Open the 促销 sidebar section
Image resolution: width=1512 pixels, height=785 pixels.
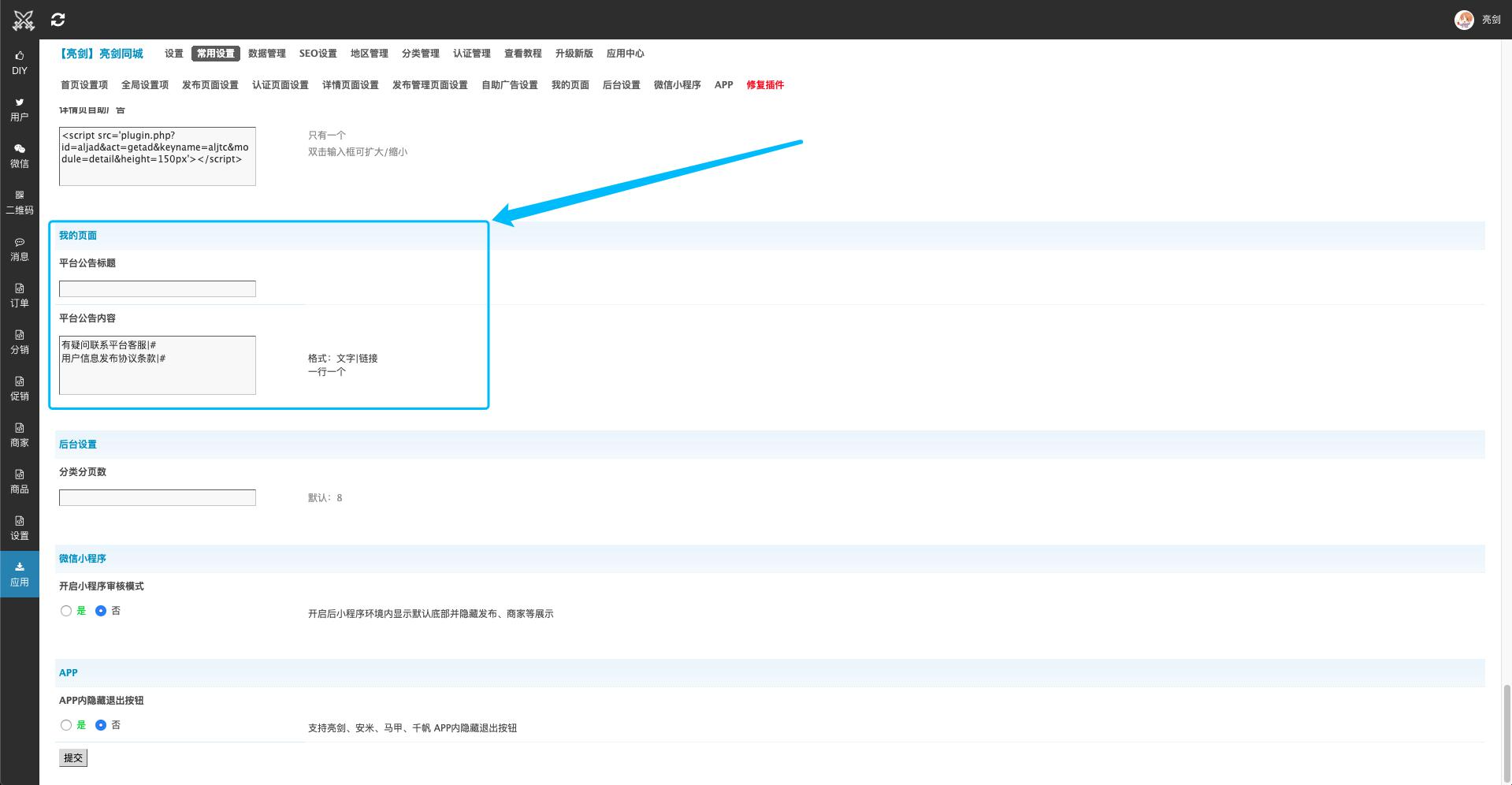pos(20,389)
